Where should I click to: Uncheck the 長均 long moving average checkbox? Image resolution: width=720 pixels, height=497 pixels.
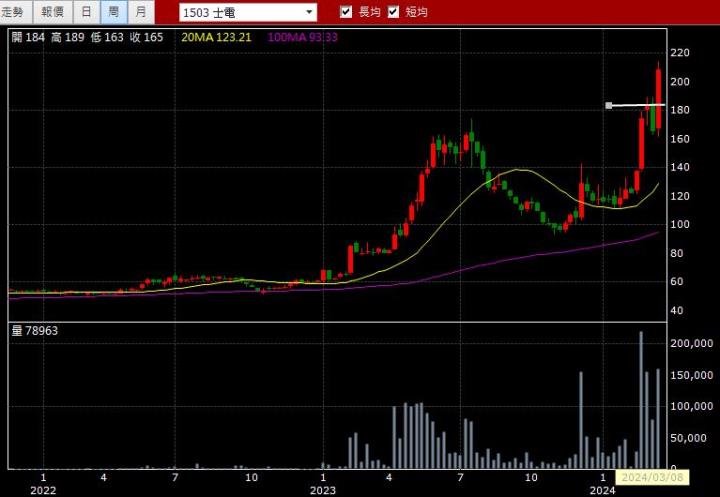tap(346, 12)
